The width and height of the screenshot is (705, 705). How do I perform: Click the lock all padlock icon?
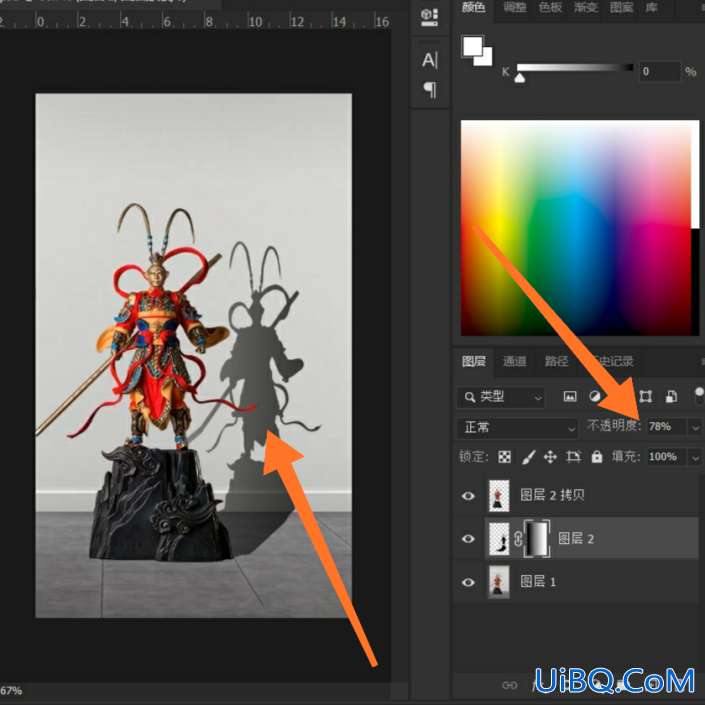597,457
